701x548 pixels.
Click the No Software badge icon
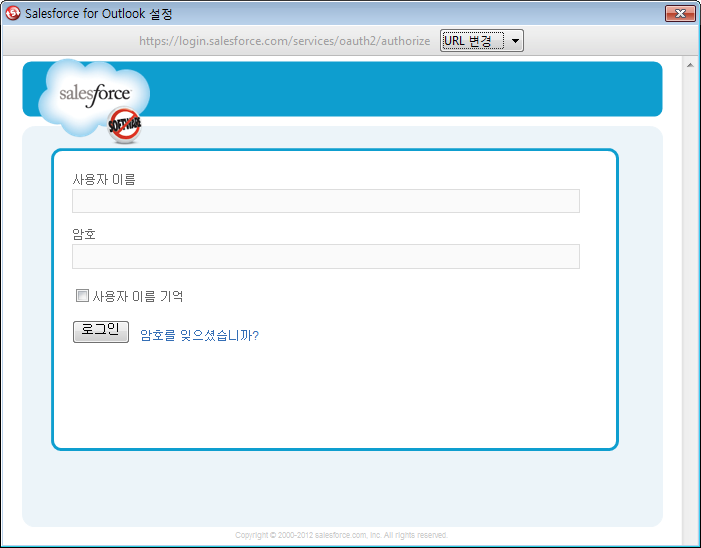(125, 125)
